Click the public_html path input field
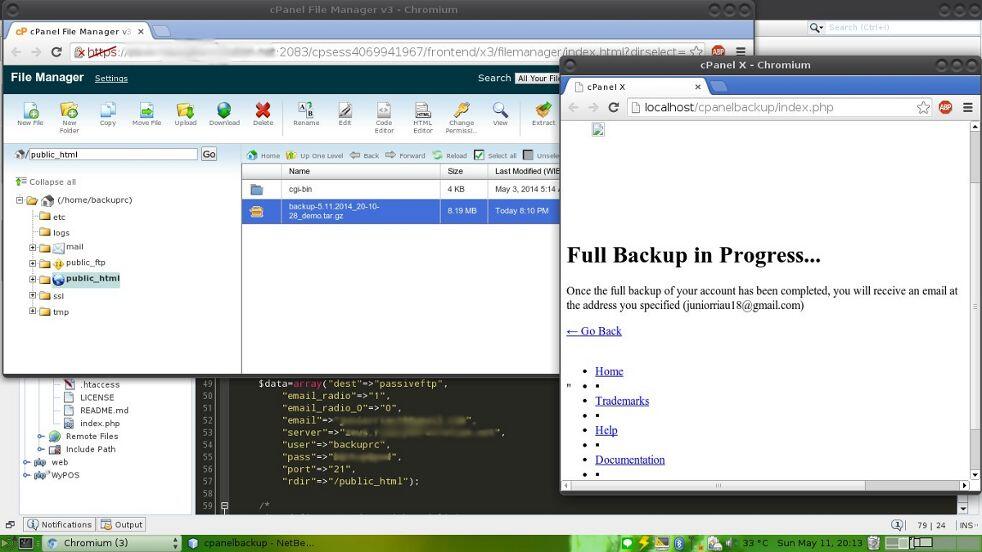 [113, 154]
